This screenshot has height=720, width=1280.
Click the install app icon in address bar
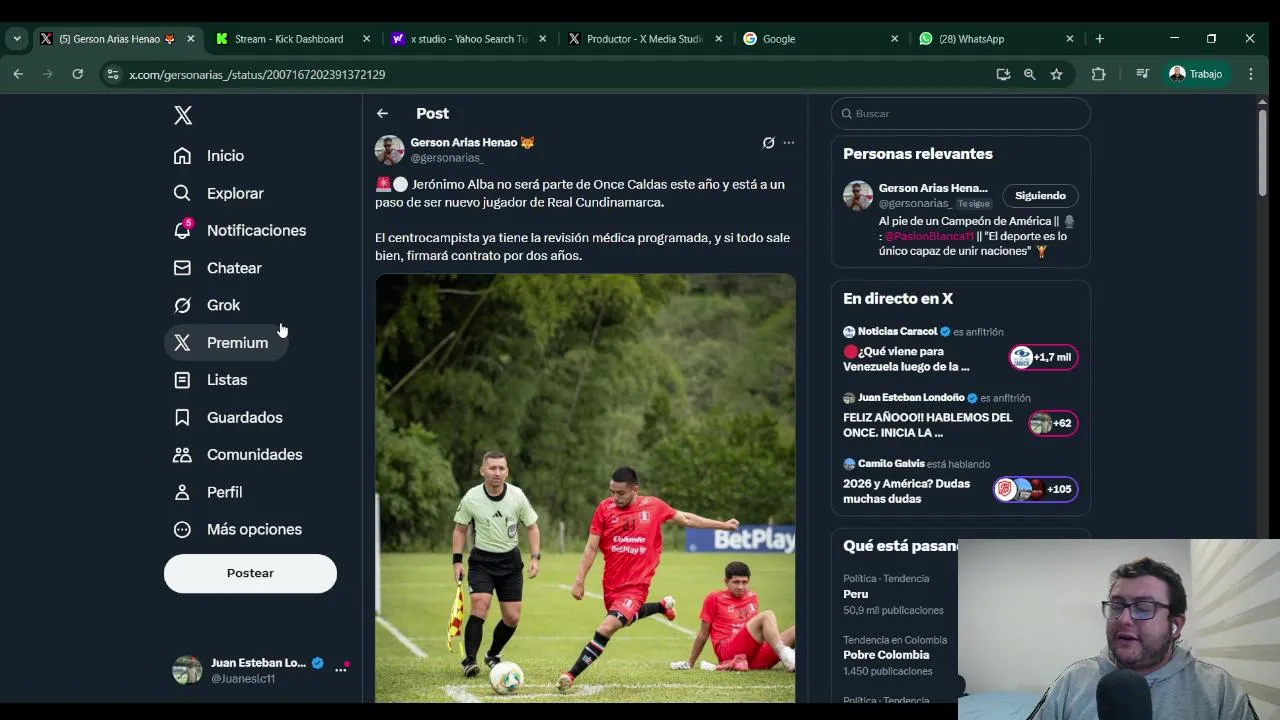(x=1003, y=74)
